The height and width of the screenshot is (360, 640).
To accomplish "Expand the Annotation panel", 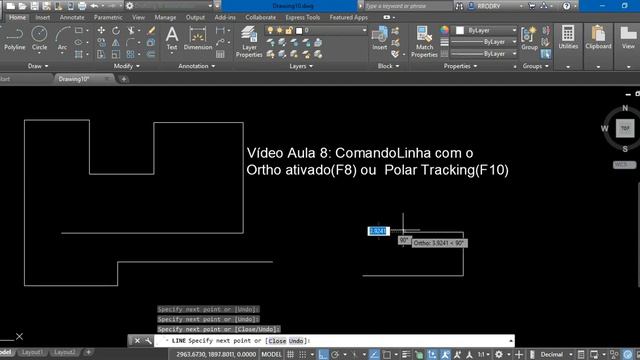I will [x=196, y=66].
